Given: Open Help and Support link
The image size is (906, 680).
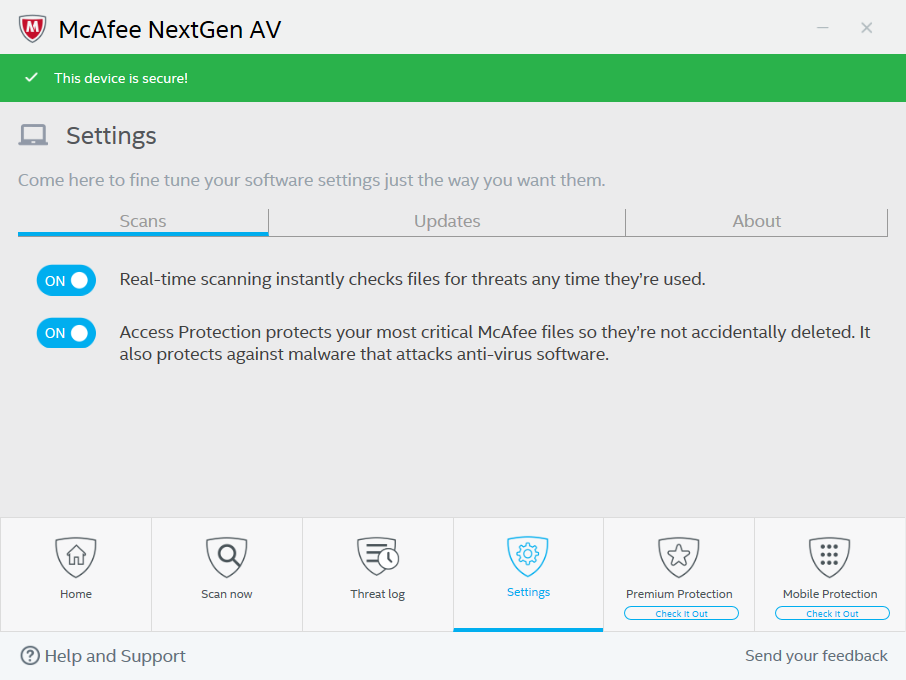Looking at the screenshot, I should (x=115, y=656).
